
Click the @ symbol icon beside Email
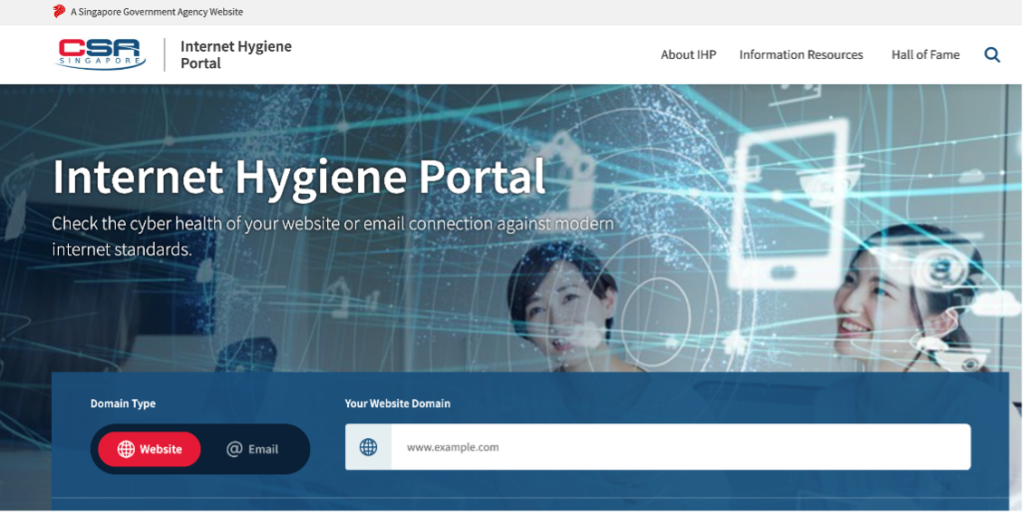click(234, 449)
